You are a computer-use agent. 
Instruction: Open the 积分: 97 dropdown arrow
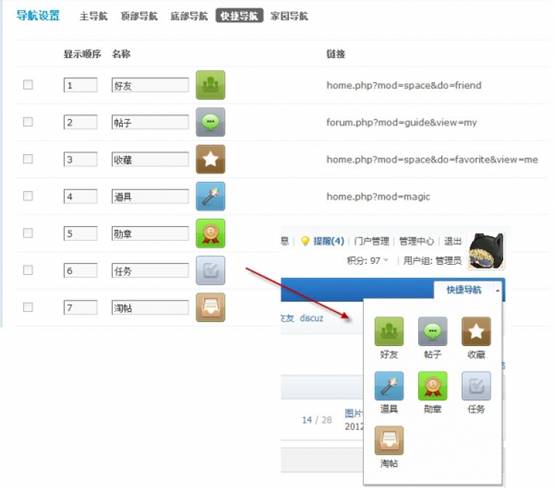tap(386, 260)
